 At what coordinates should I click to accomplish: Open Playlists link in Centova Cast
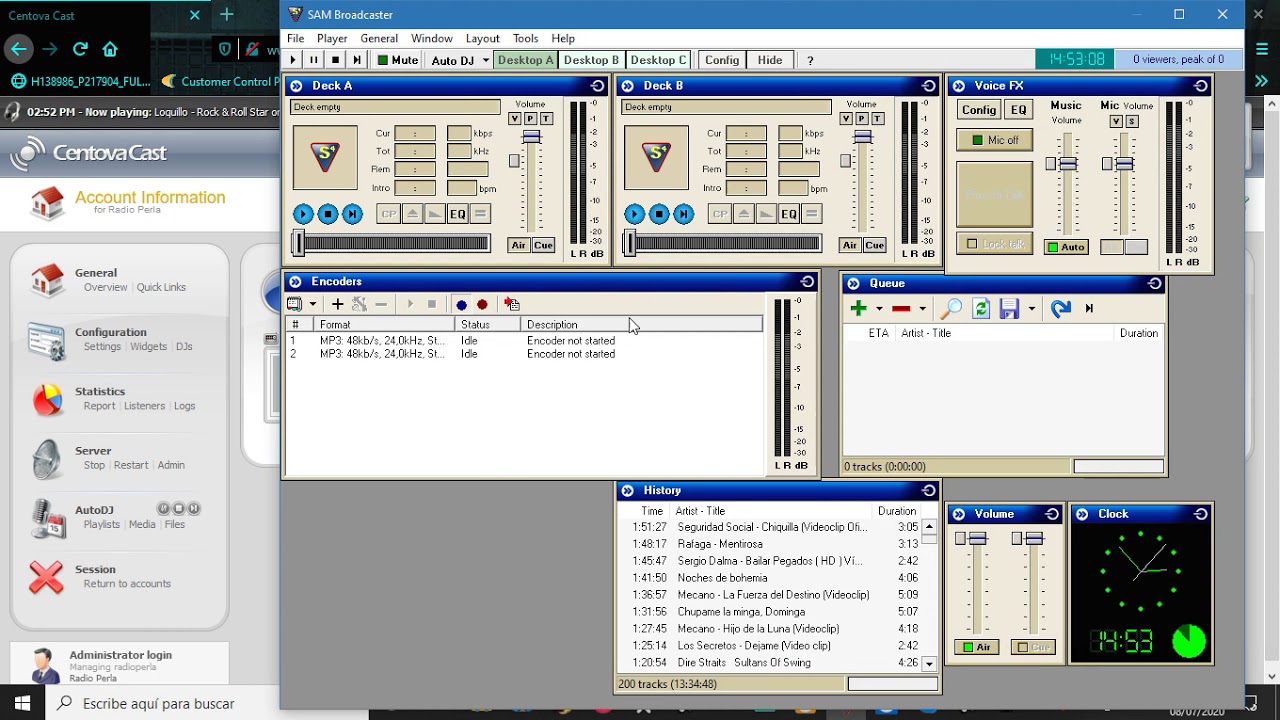(x=102, y=524)
